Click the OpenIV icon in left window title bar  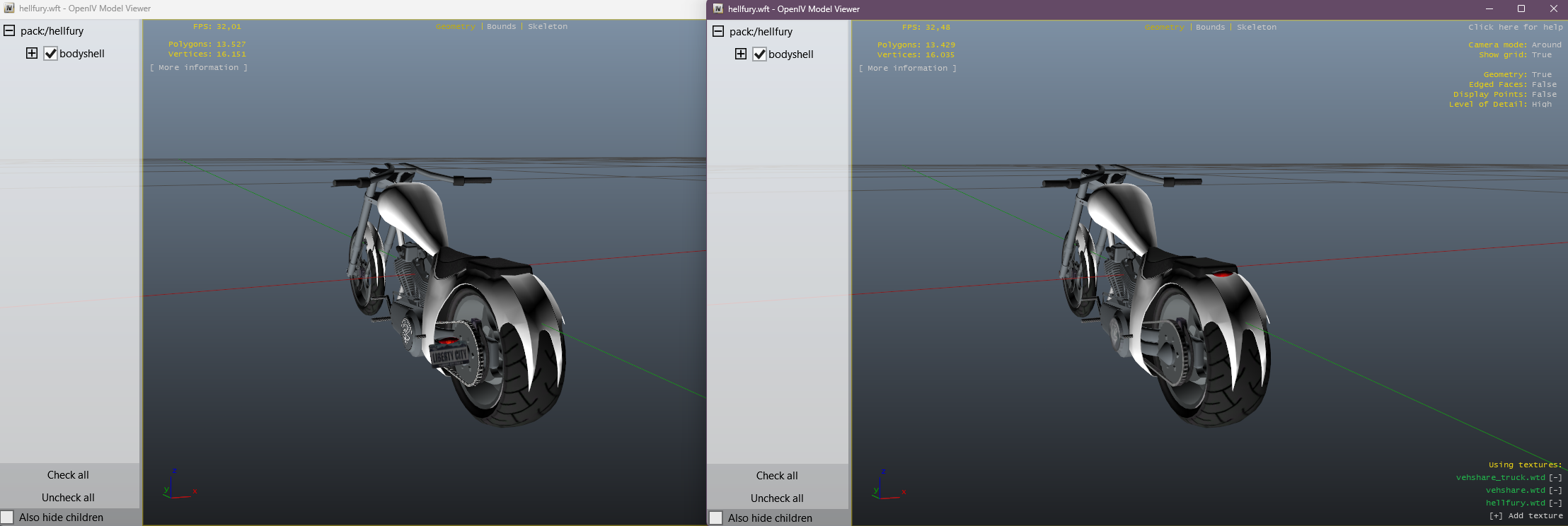point(9,8)
